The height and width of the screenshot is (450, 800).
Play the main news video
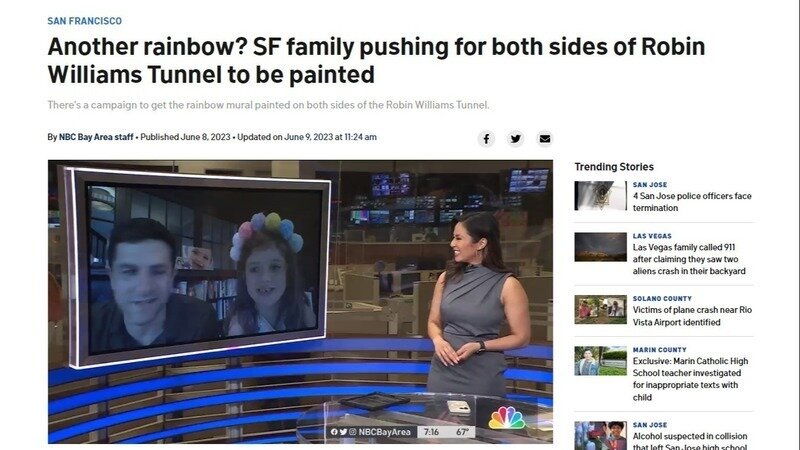click(x=300, y=302)
